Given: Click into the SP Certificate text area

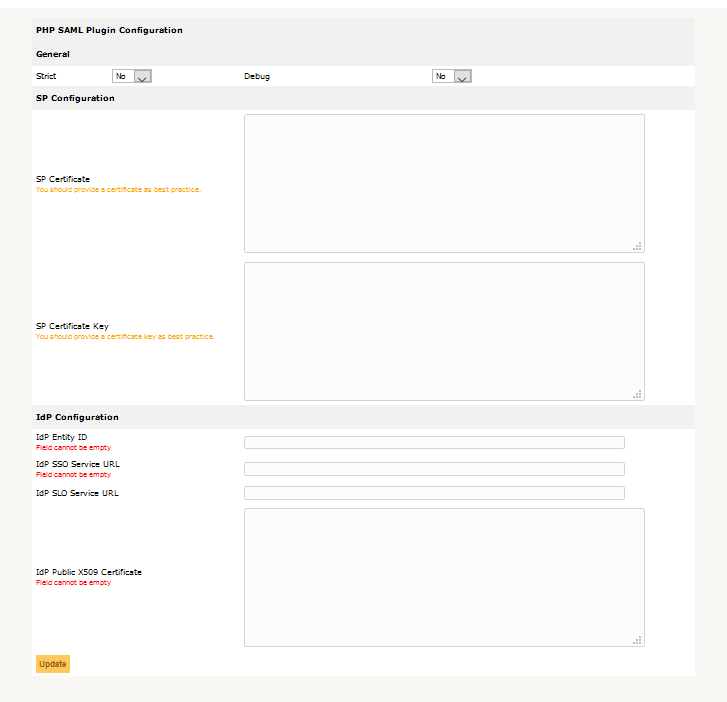Looking at the screenshot, I should click(x=444, y=184).
